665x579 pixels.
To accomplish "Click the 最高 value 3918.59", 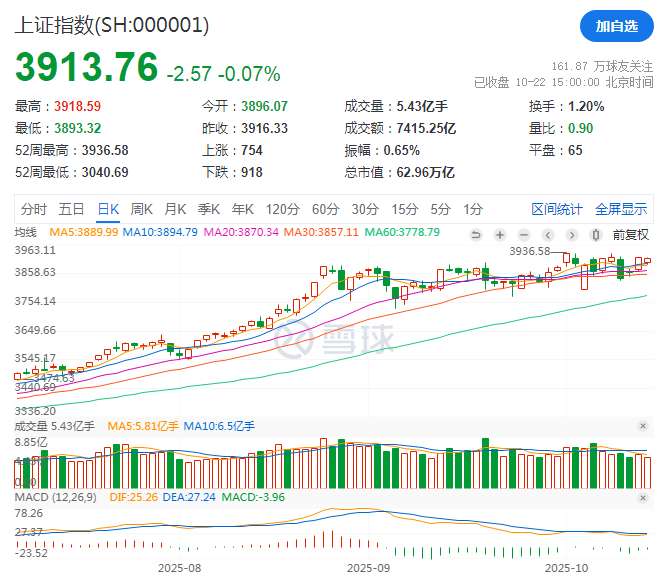I will (77, 106).
